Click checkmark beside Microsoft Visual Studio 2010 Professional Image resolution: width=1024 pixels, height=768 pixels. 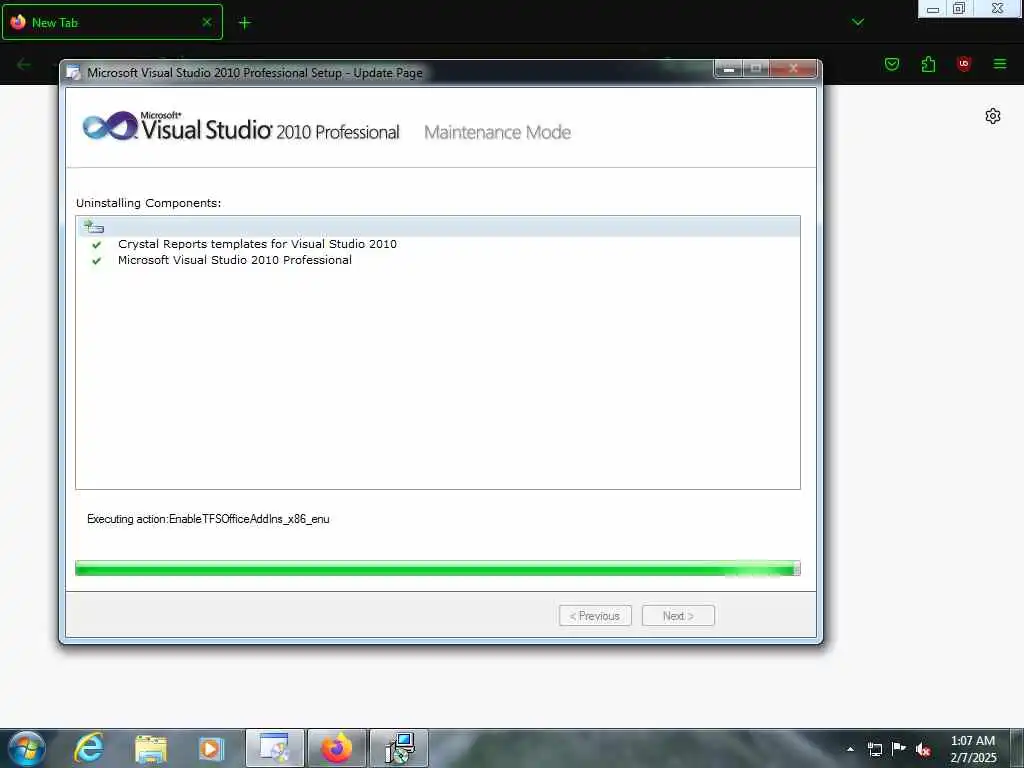pos(97,261)
